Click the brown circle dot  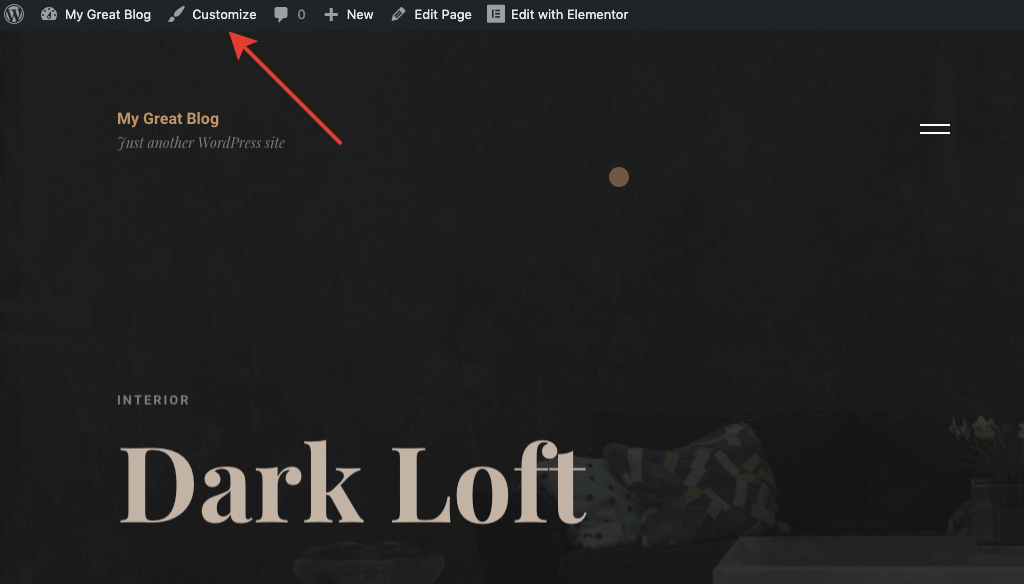[x=619, y=177]
